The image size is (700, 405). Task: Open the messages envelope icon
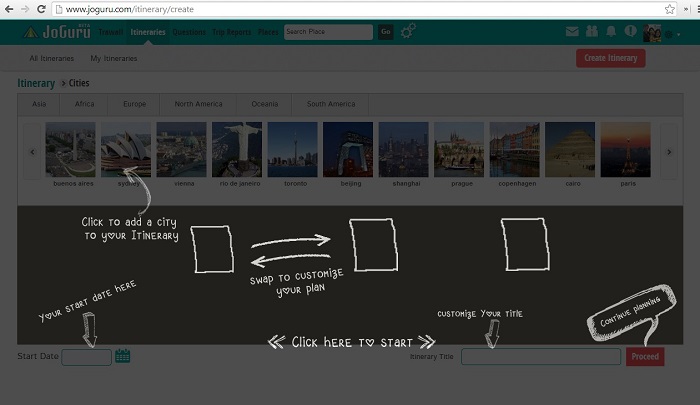(572, 31)
